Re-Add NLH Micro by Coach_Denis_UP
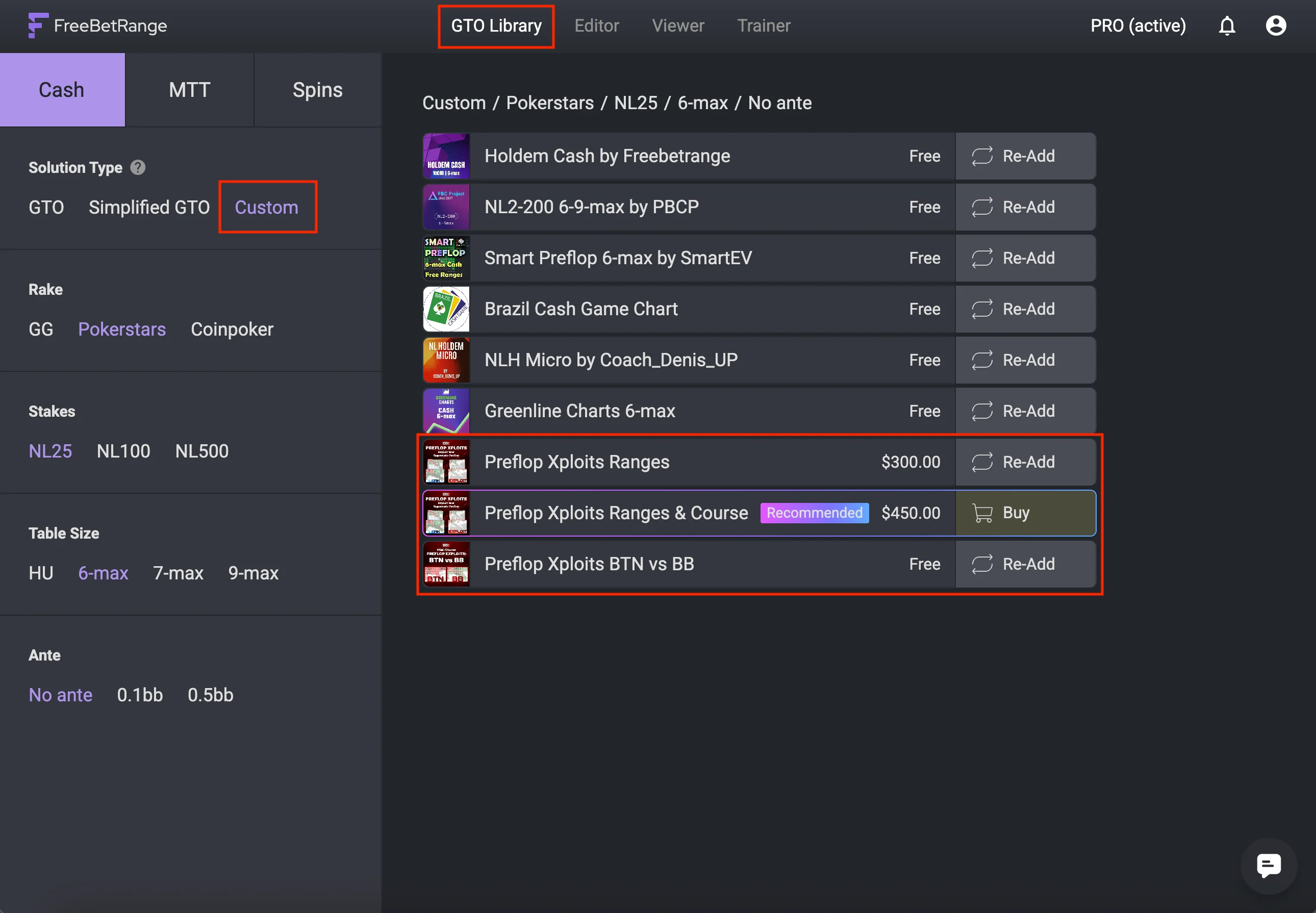 coord(1025,360)
